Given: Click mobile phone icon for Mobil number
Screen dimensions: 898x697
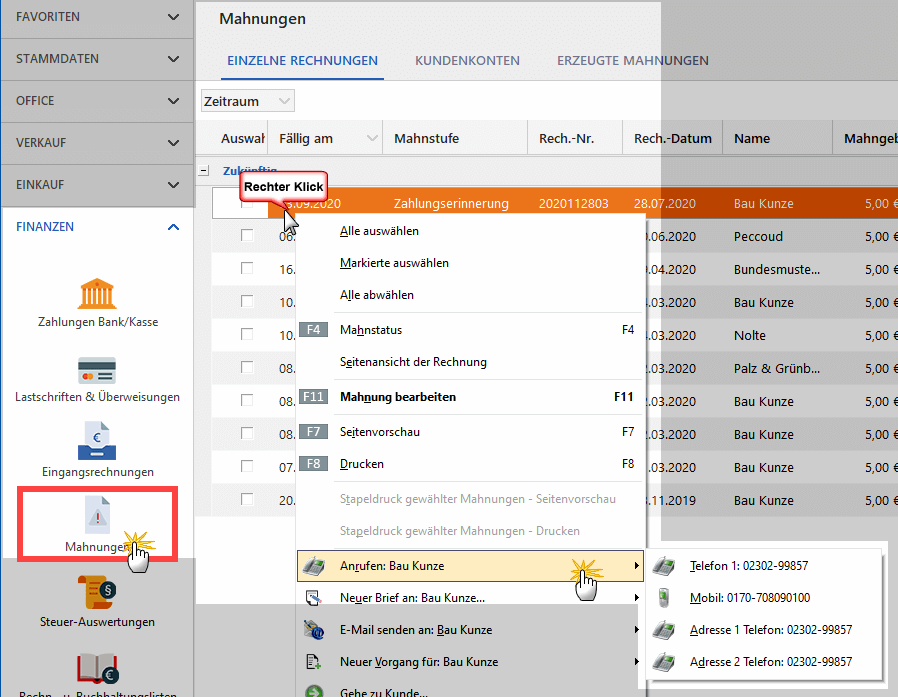Looking at the screenshot, I should (x=664, y=598).
